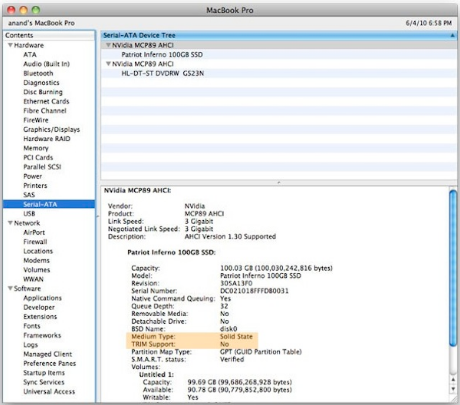This screenshot has height=405, width=460.
Task: Click the TRIM Support value No
Action: point(224,344)
